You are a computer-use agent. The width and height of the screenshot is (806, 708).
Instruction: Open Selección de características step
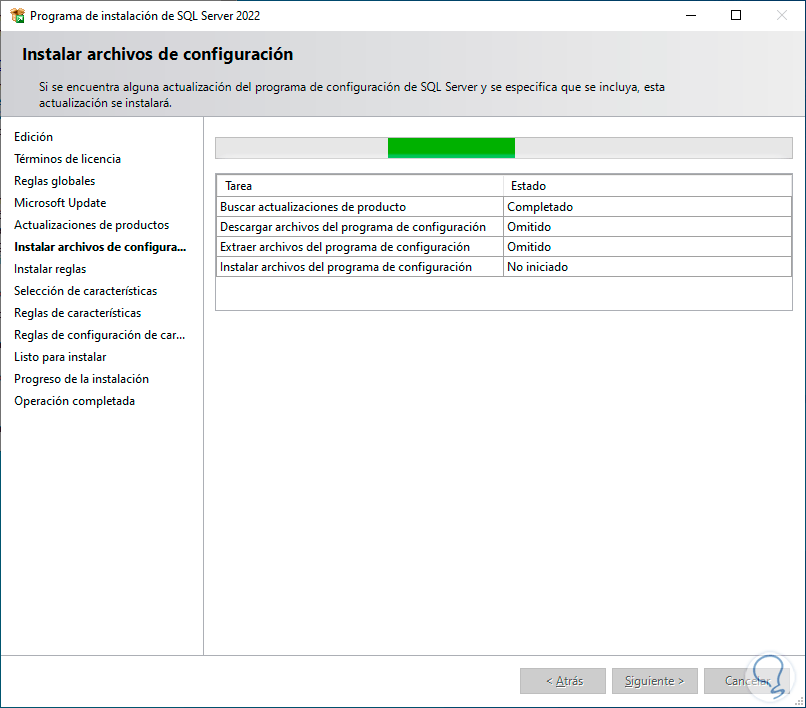[85, 291]
